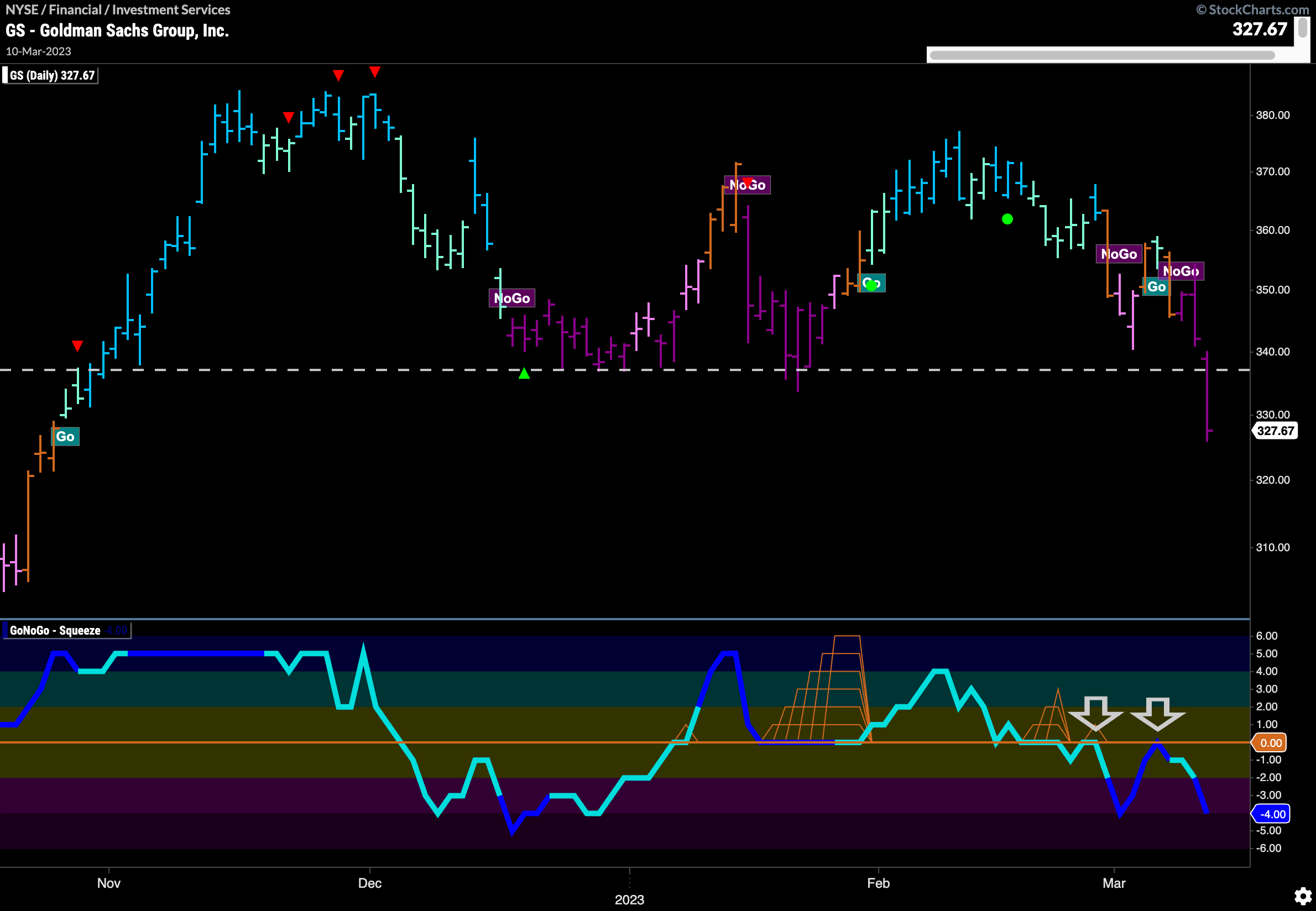Click the horizontal scrollbar in the header
Viewport: 1316px width, 911px height.
[x=1102, y=55]
